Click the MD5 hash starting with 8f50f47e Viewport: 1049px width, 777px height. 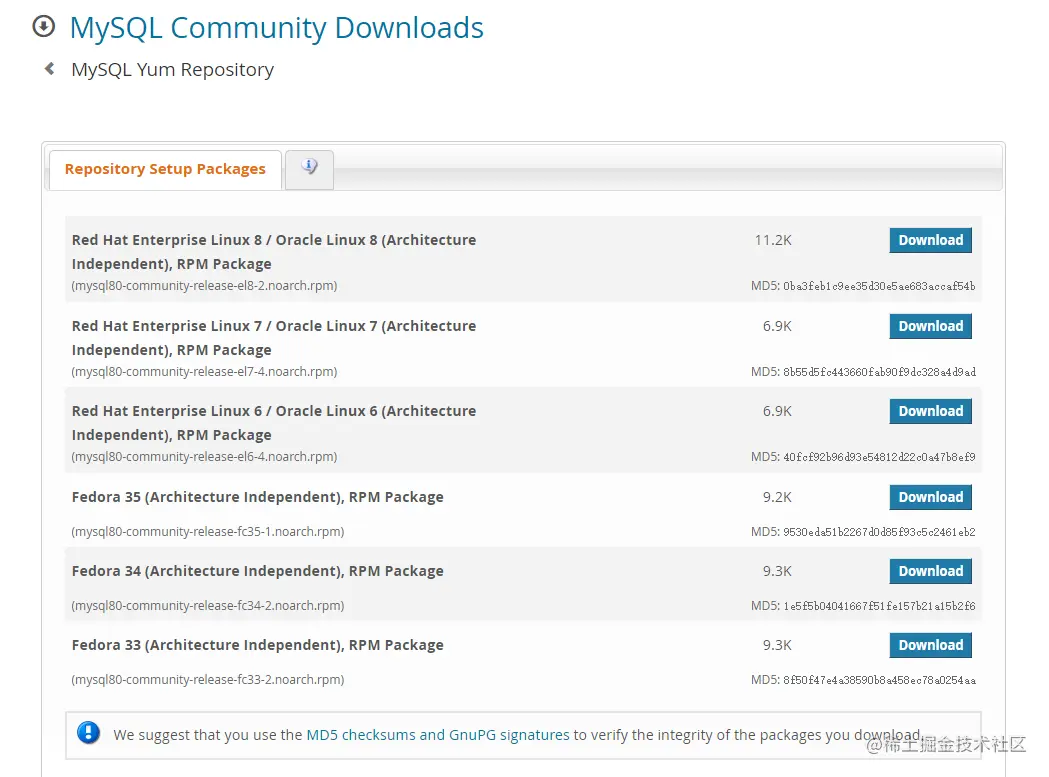click(x=879, y=681)
